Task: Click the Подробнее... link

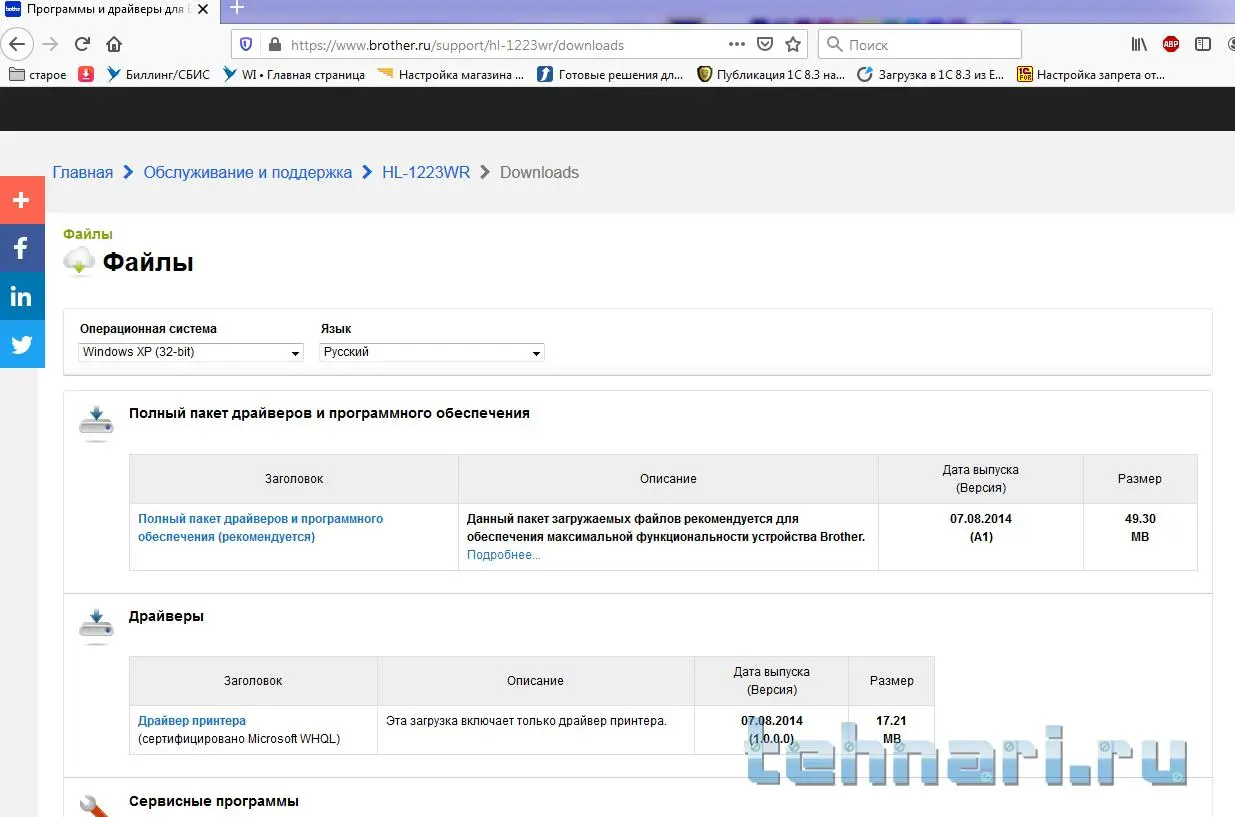Action: (503, 555)
